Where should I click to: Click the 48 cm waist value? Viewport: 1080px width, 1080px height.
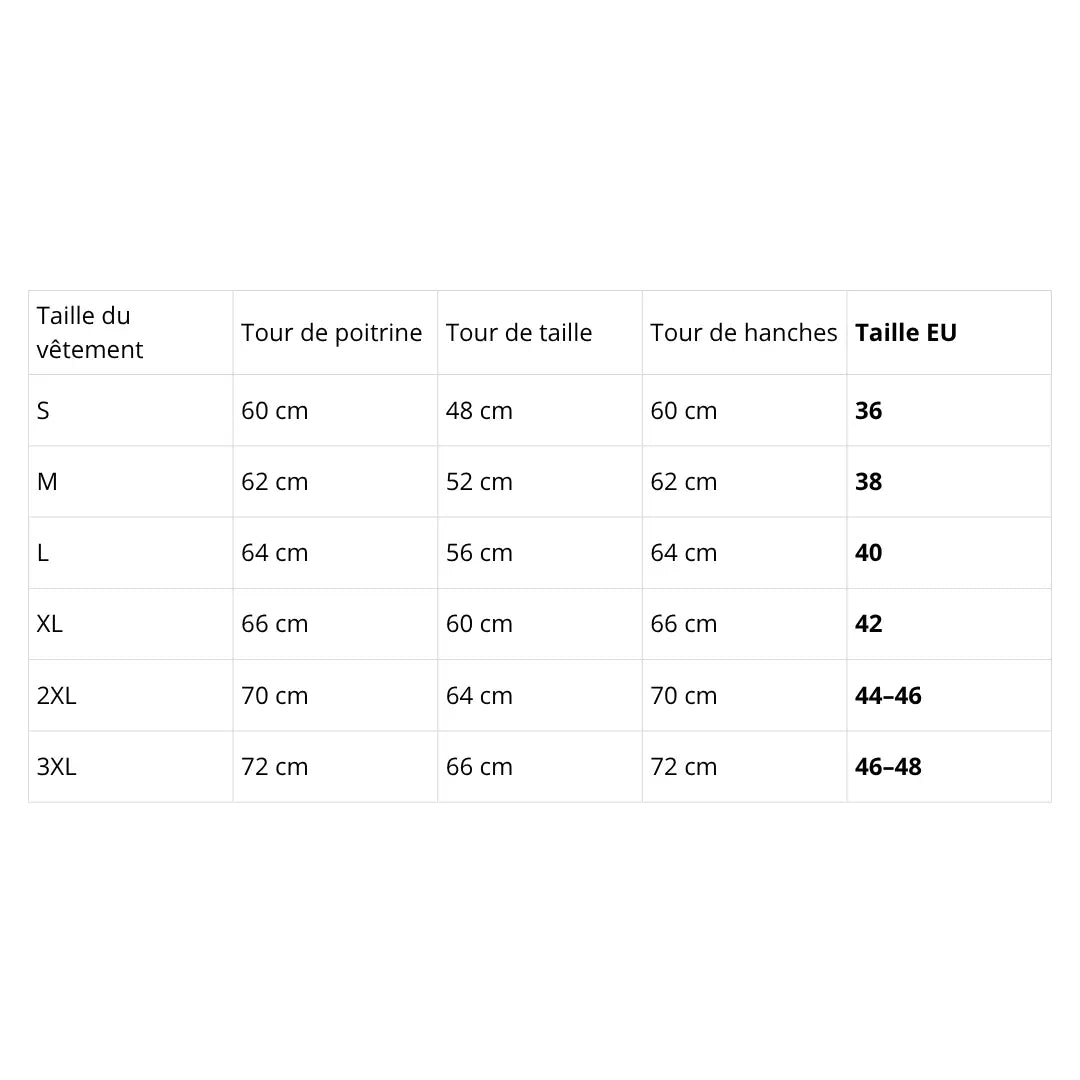tap(479, 411)
